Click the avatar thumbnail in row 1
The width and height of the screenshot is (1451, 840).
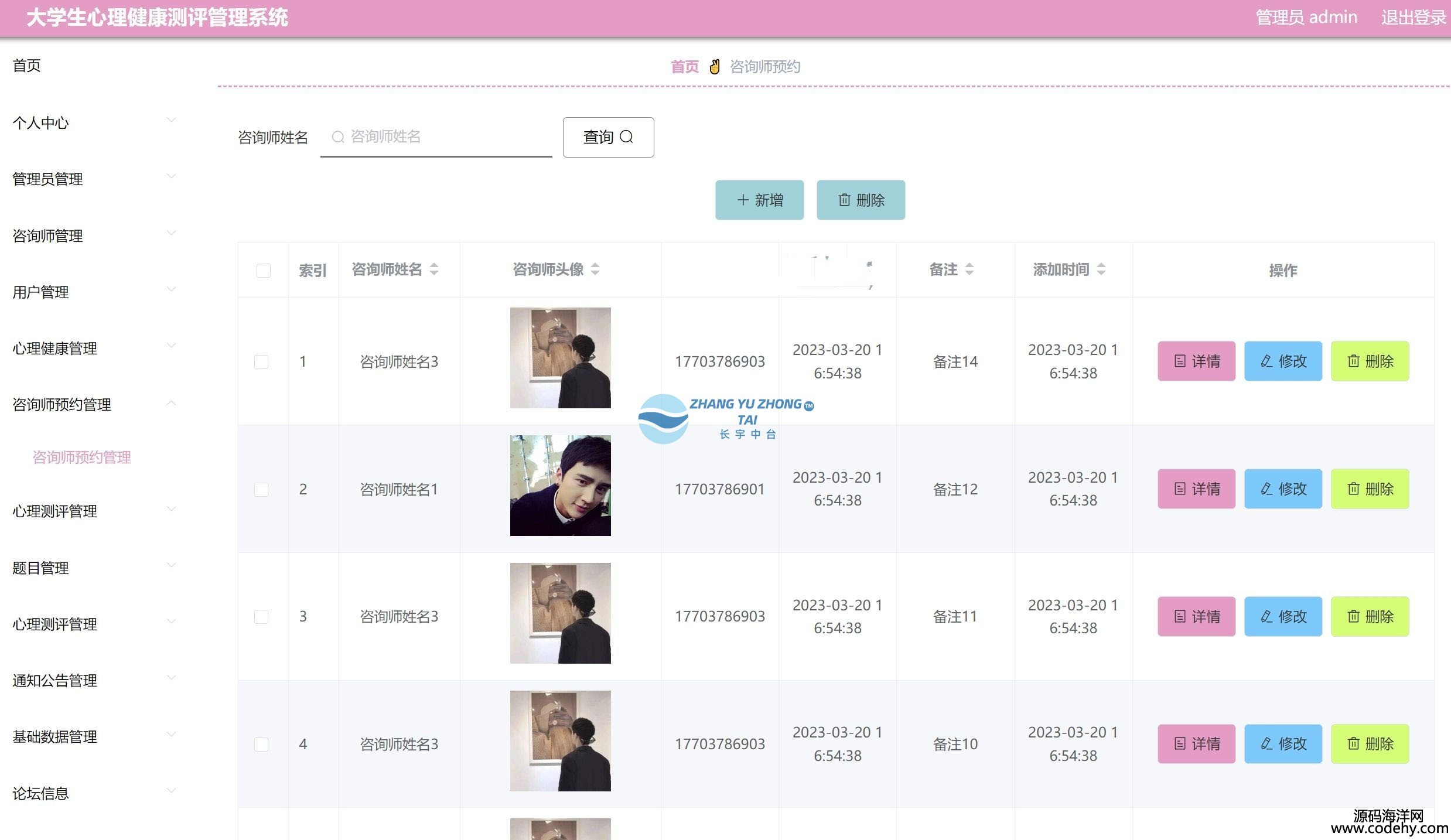coord(560,358)
